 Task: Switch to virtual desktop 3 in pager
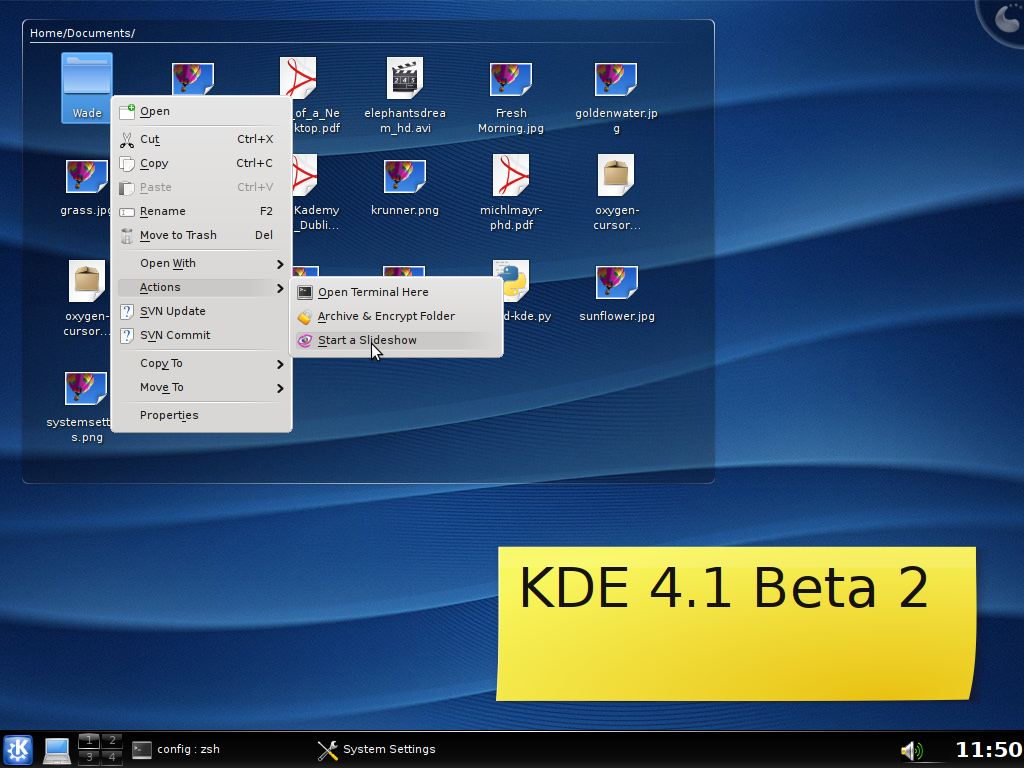(89, 758)
